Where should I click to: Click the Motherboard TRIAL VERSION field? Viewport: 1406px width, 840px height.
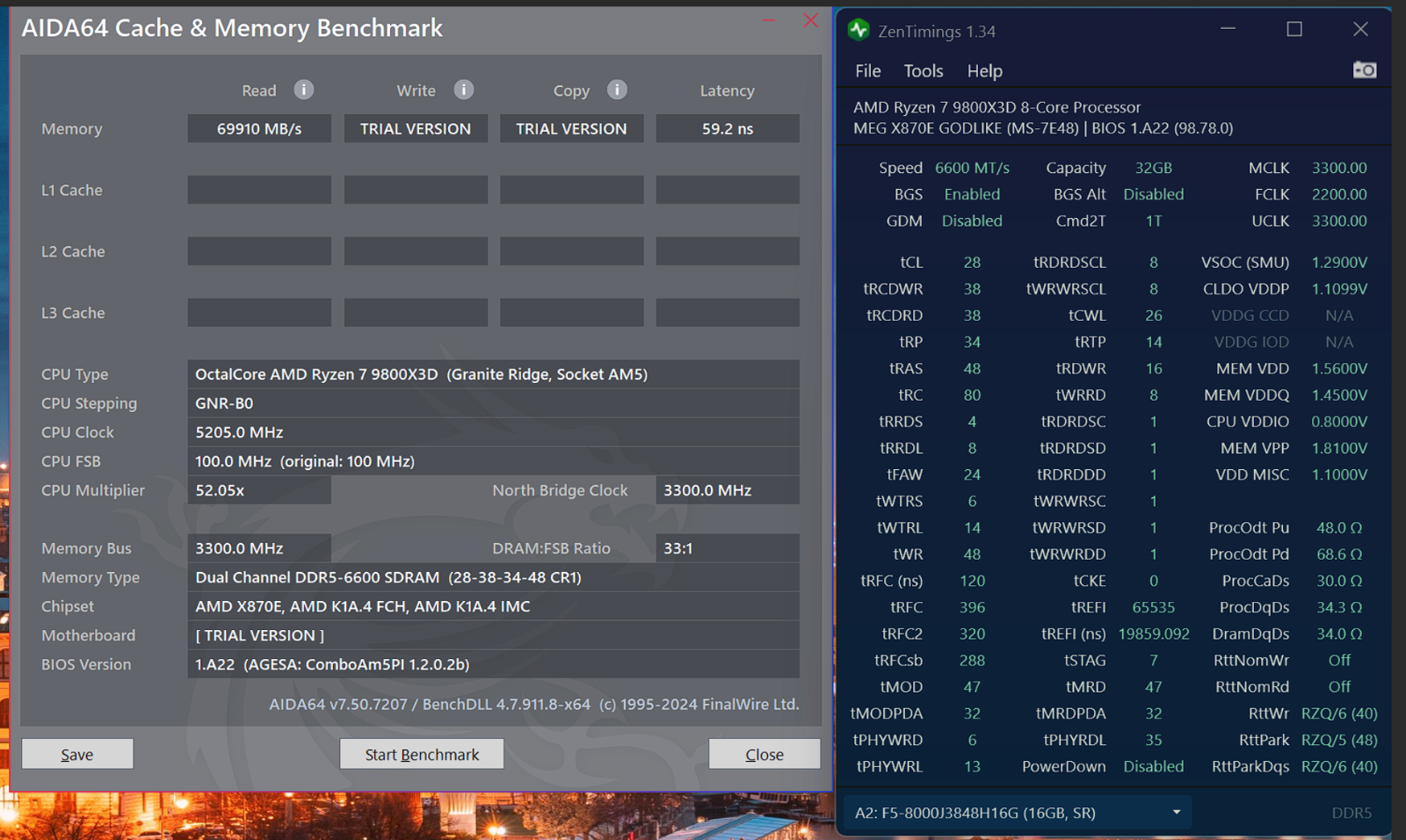pos(494,635)
